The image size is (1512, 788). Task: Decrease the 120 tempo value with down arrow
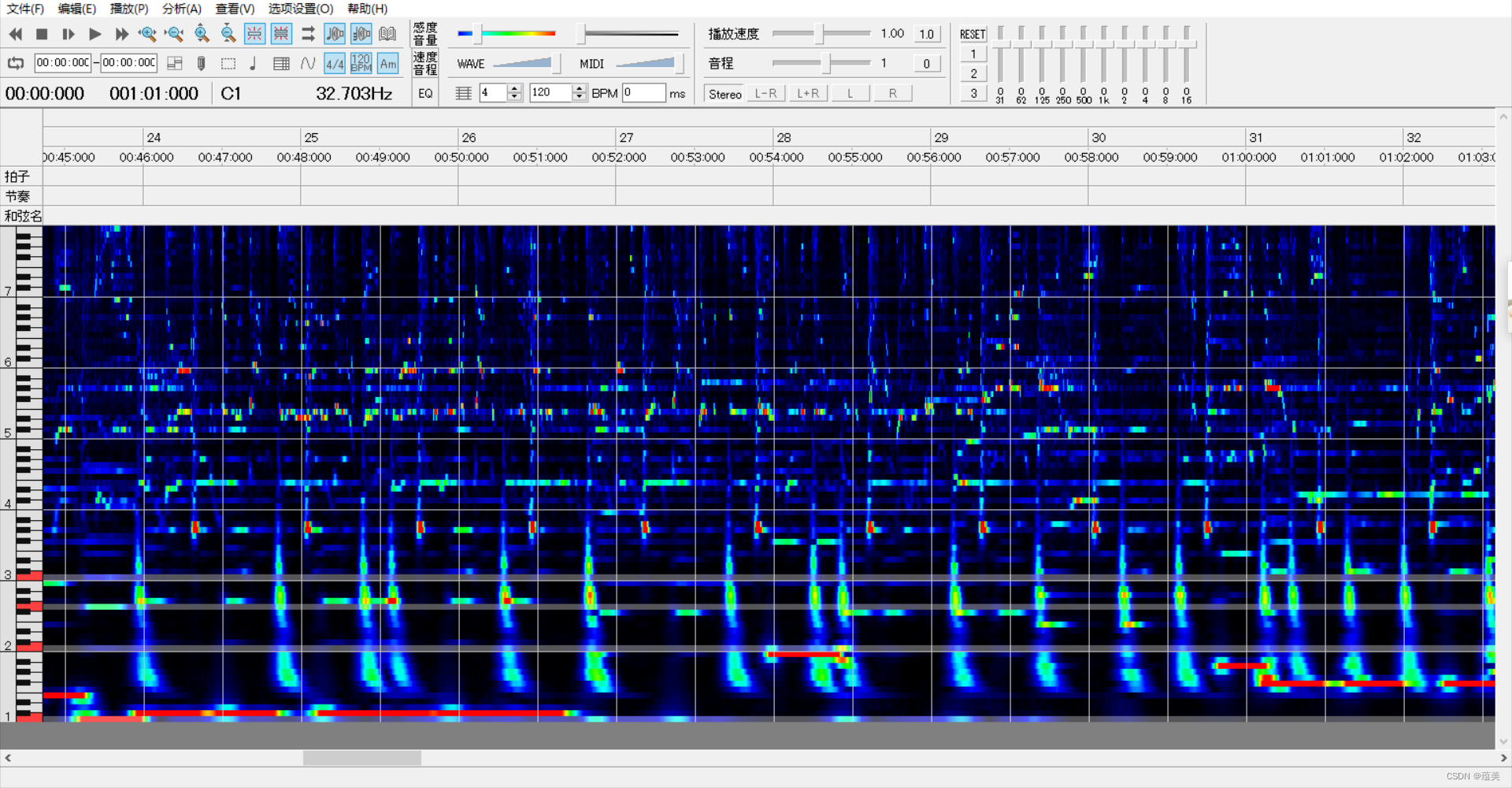[580, 97]
